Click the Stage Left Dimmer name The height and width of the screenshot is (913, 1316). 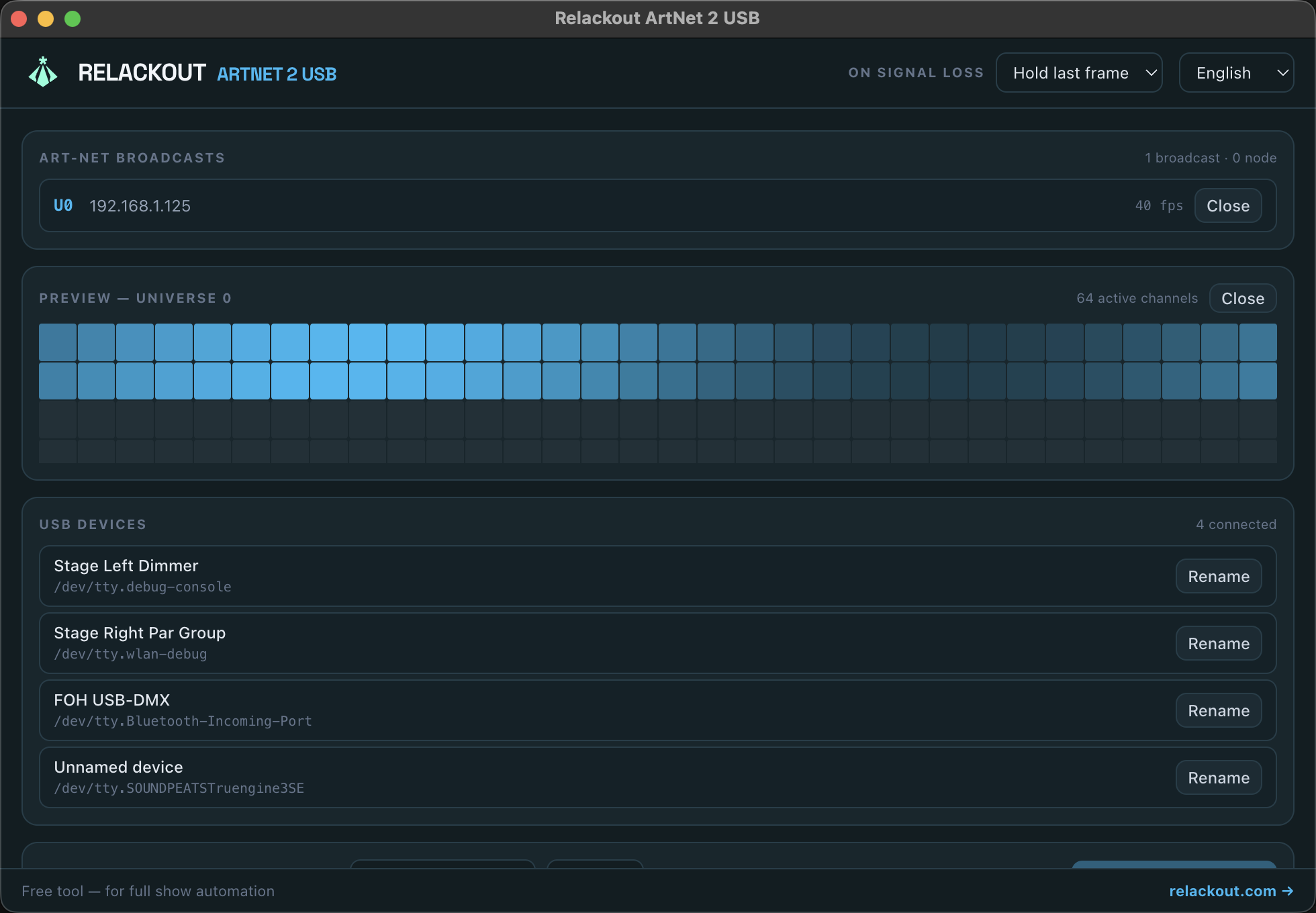(x=126, y=565)
